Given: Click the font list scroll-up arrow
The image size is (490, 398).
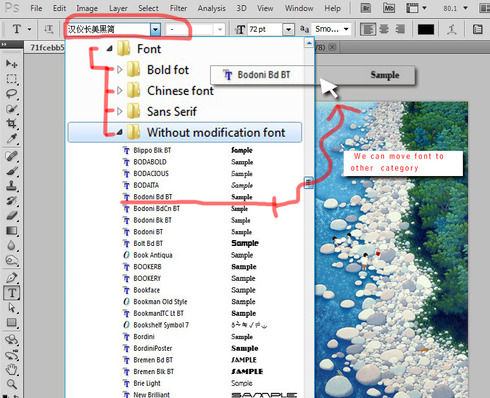Looking at the screenshot, I should (x=309, y=43).
